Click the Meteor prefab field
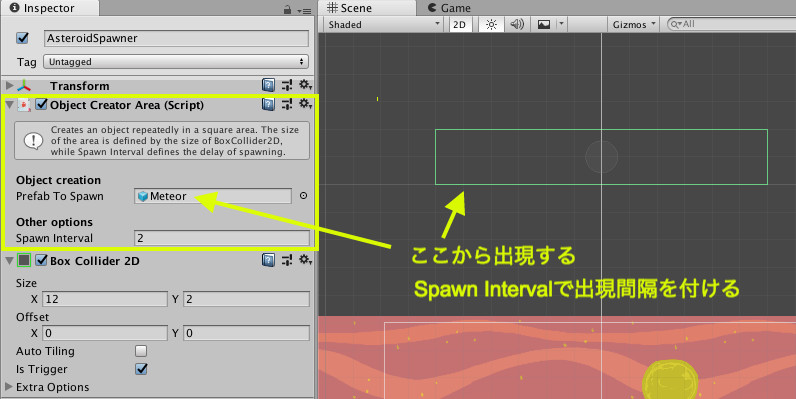The image size is (796, 399). coord(213,196)
